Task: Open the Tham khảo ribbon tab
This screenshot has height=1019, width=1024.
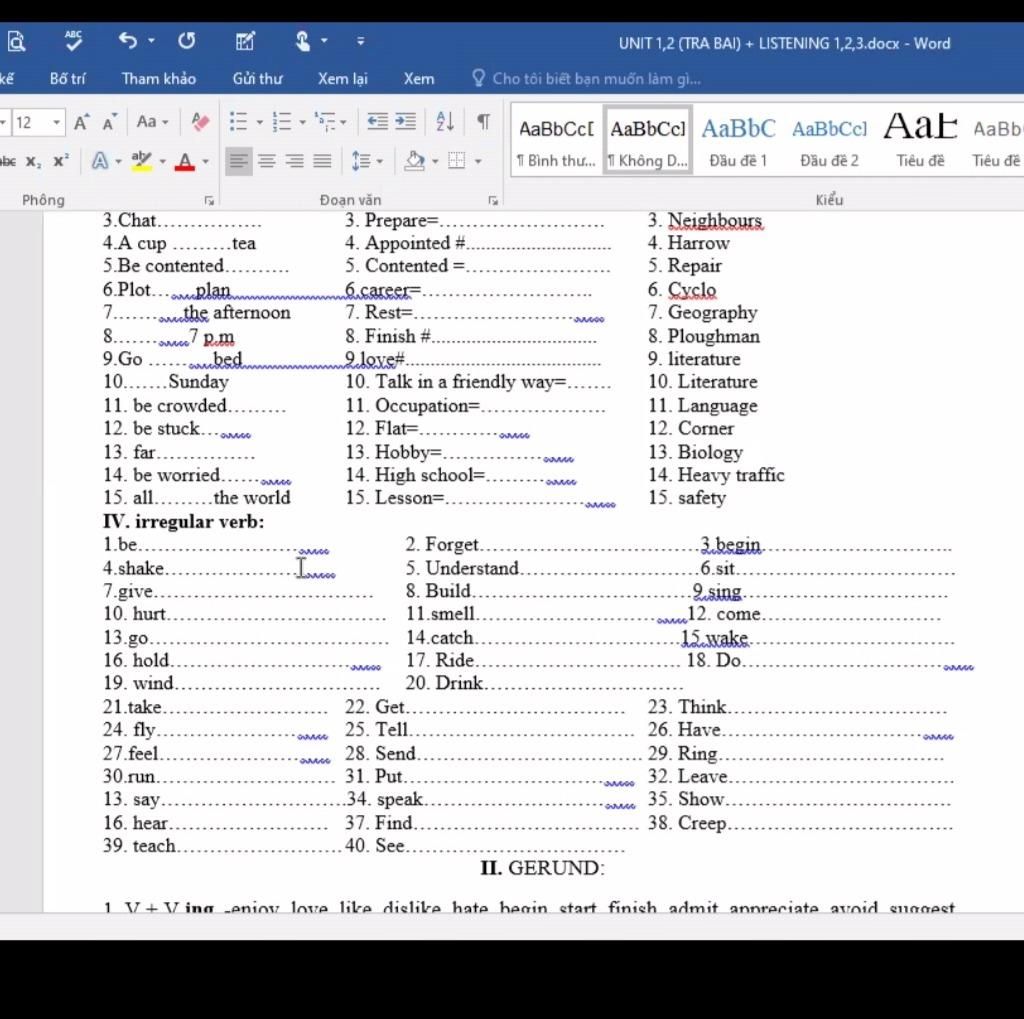Action: pyautogui.click(x=159, y=79)
